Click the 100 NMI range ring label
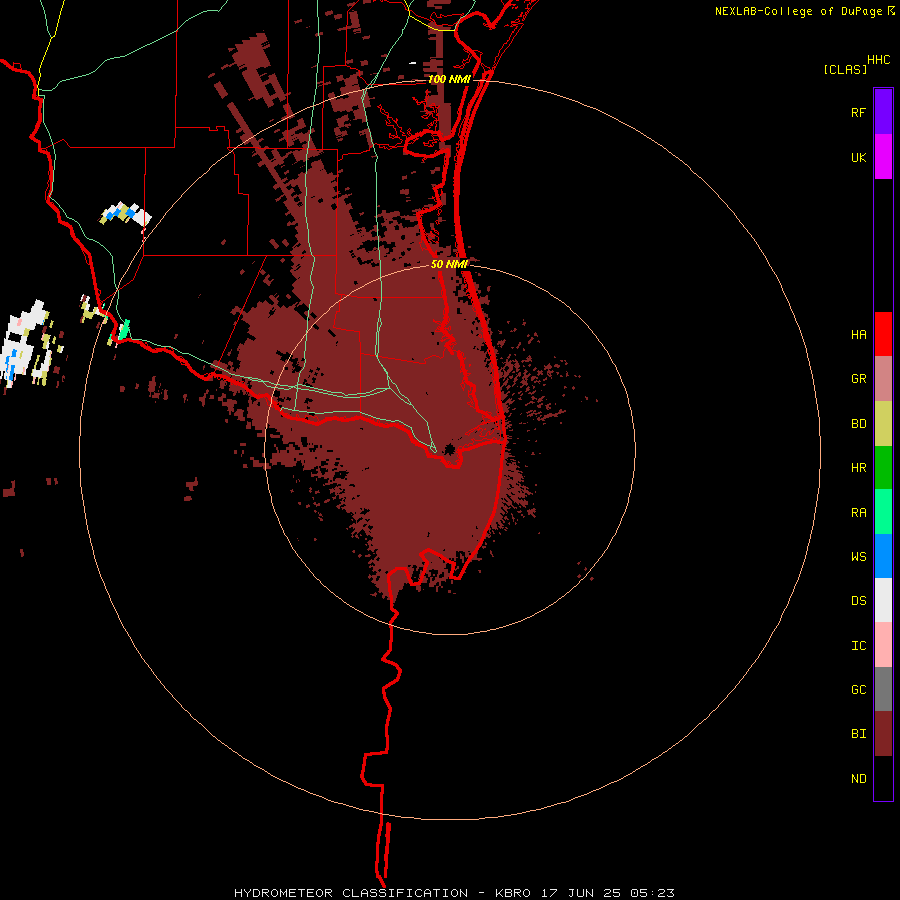Image resolution: width=900 pixels, height=900 pixels. click(x=449, y=79)
